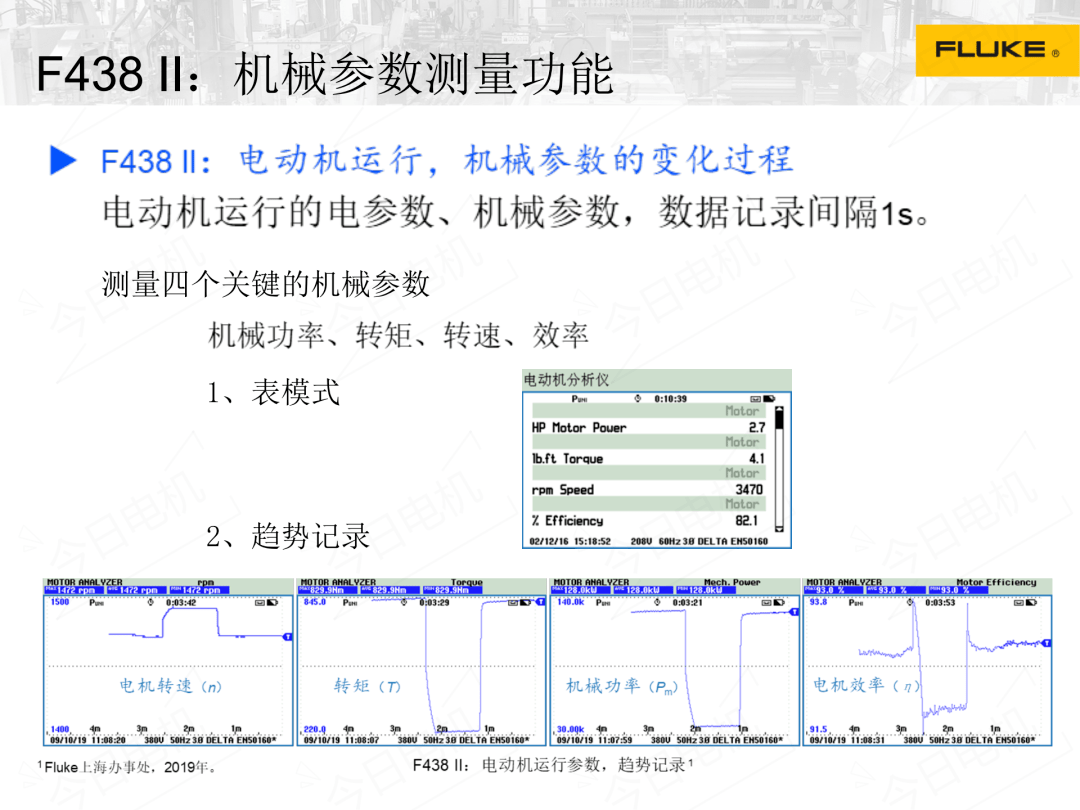This screenshot has height=810, width=1080.
Task: Click the '1、表模式' list item
Action: pyautogui.click(x=273, y=393)
